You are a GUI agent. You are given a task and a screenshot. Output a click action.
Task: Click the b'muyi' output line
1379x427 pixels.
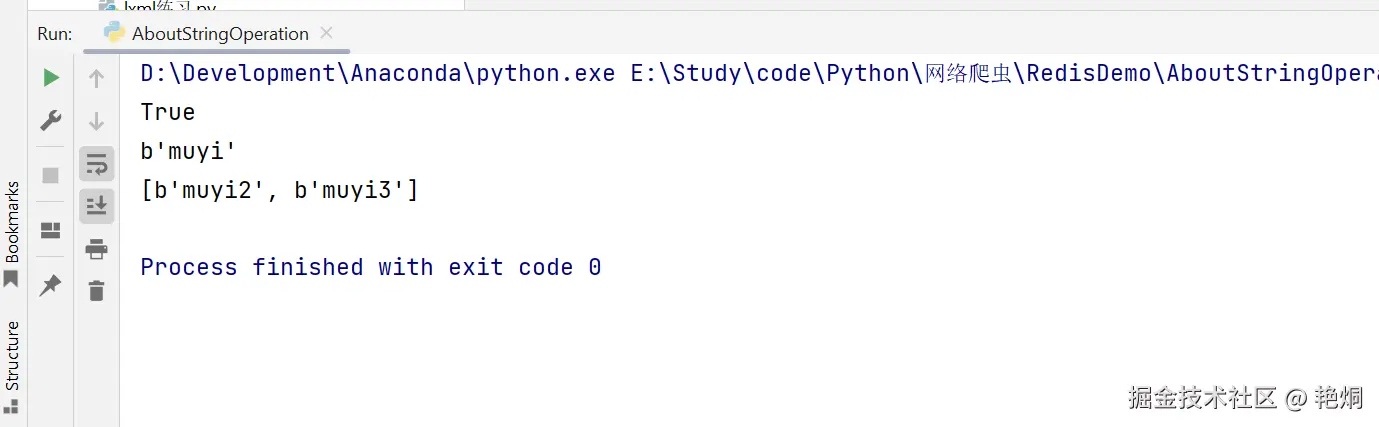click(x=188, y=151)
